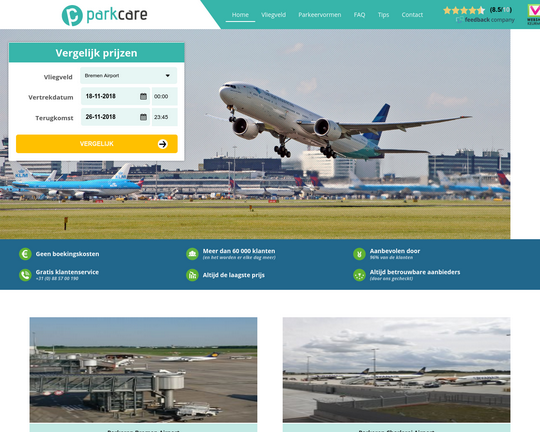Click the webshop keurmerk badge

click(533, 14)
